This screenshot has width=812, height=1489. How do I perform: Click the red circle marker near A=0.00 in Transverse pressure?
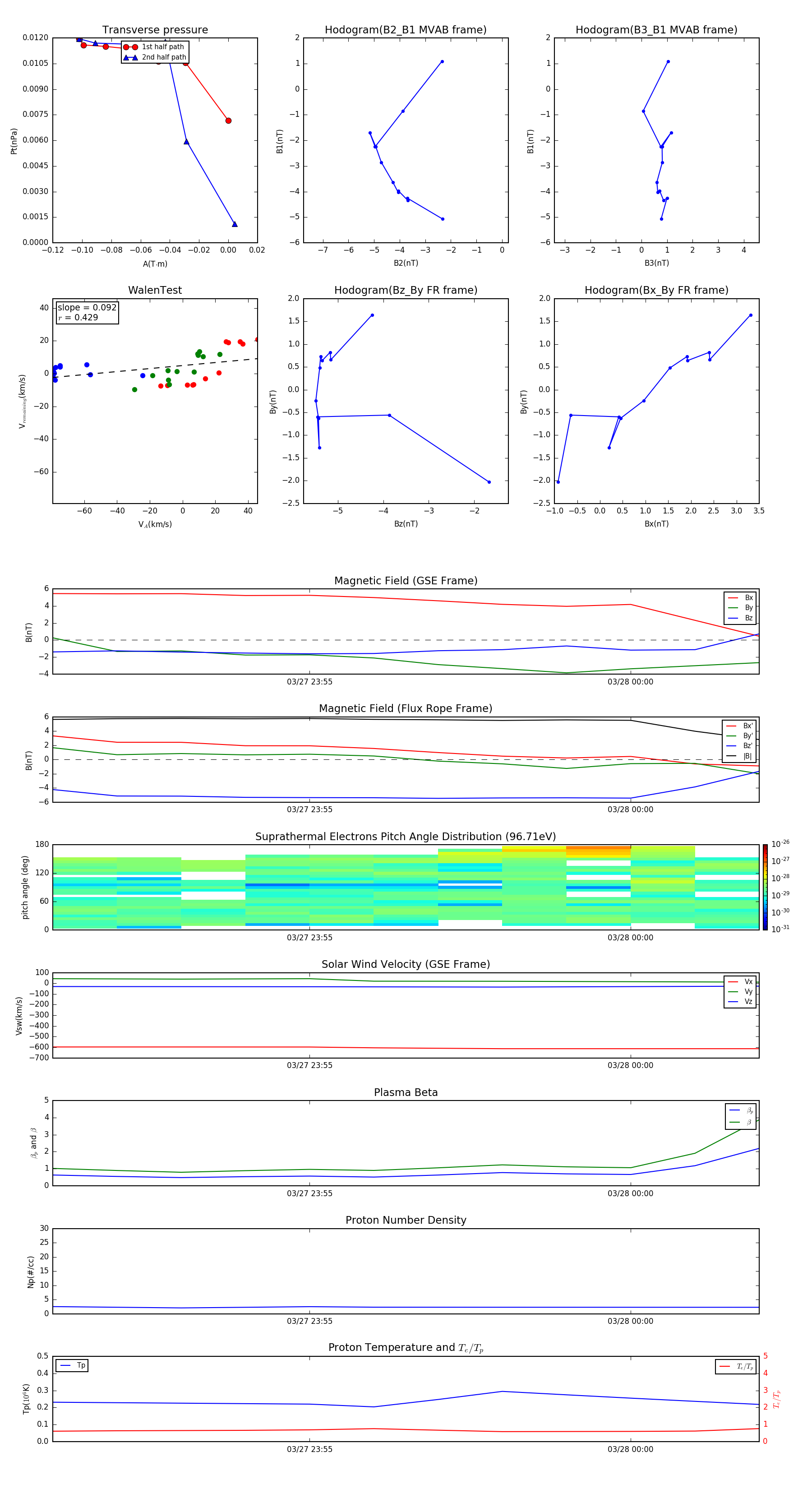click(228, 120)
